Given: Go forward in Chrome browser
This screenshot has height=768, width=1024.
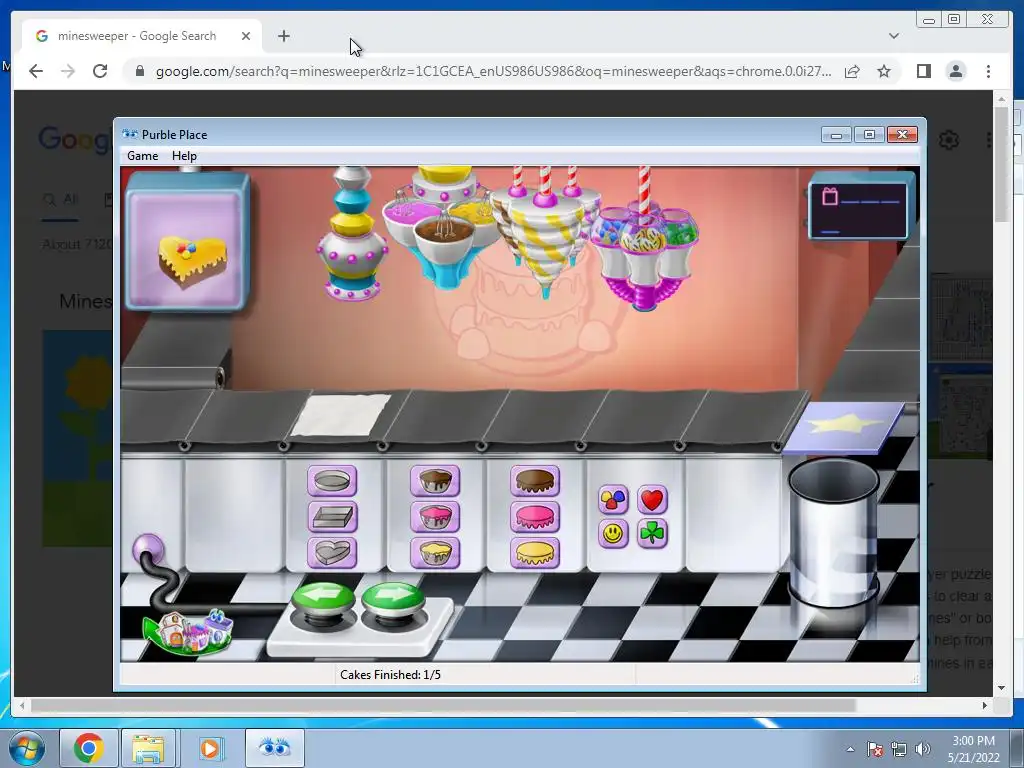Looking at the screenshot, I should point(68,71).
